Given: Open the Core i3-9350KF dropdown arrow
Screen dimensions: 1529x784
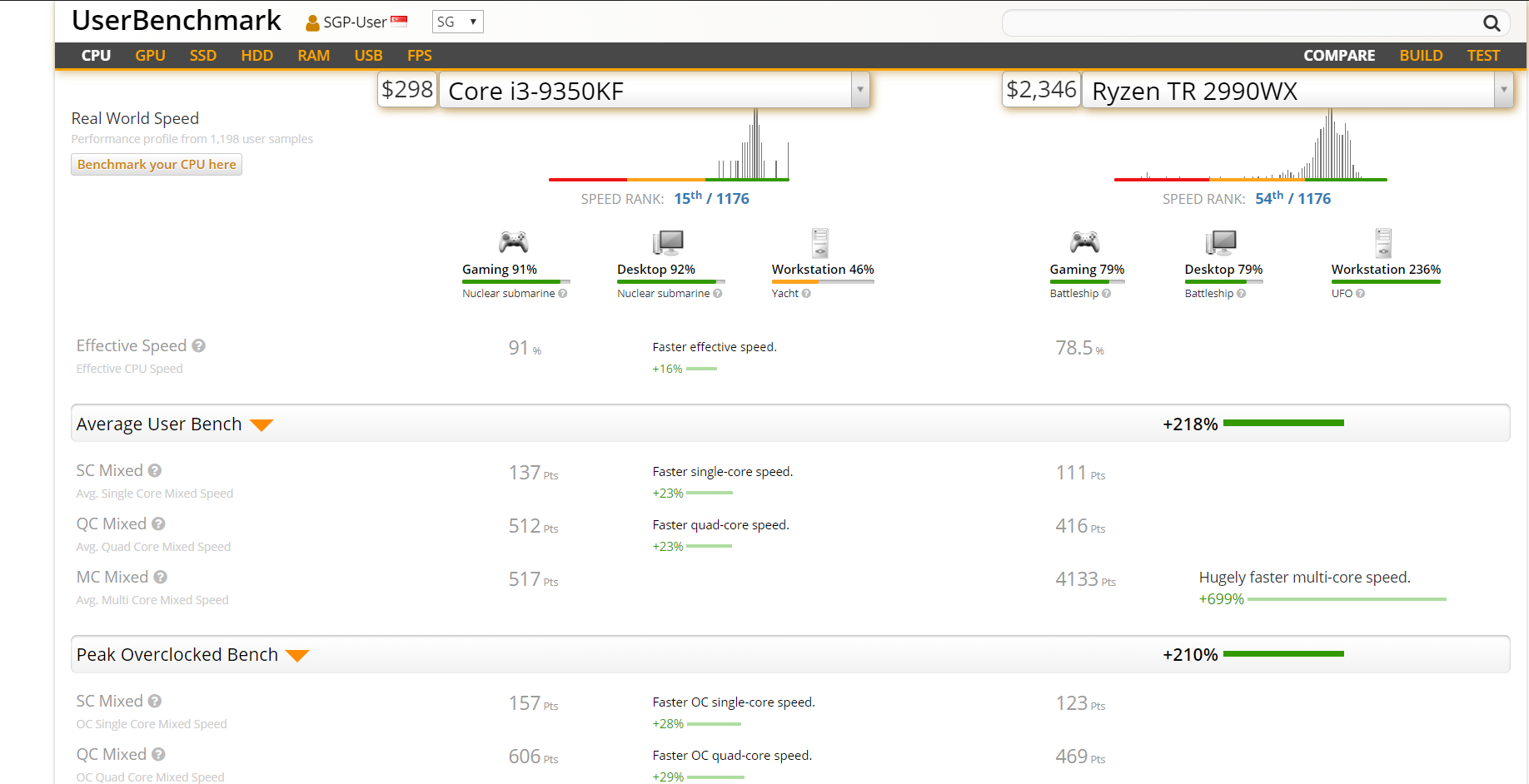Looking at the screenshot, I should [x=860, y=90].
